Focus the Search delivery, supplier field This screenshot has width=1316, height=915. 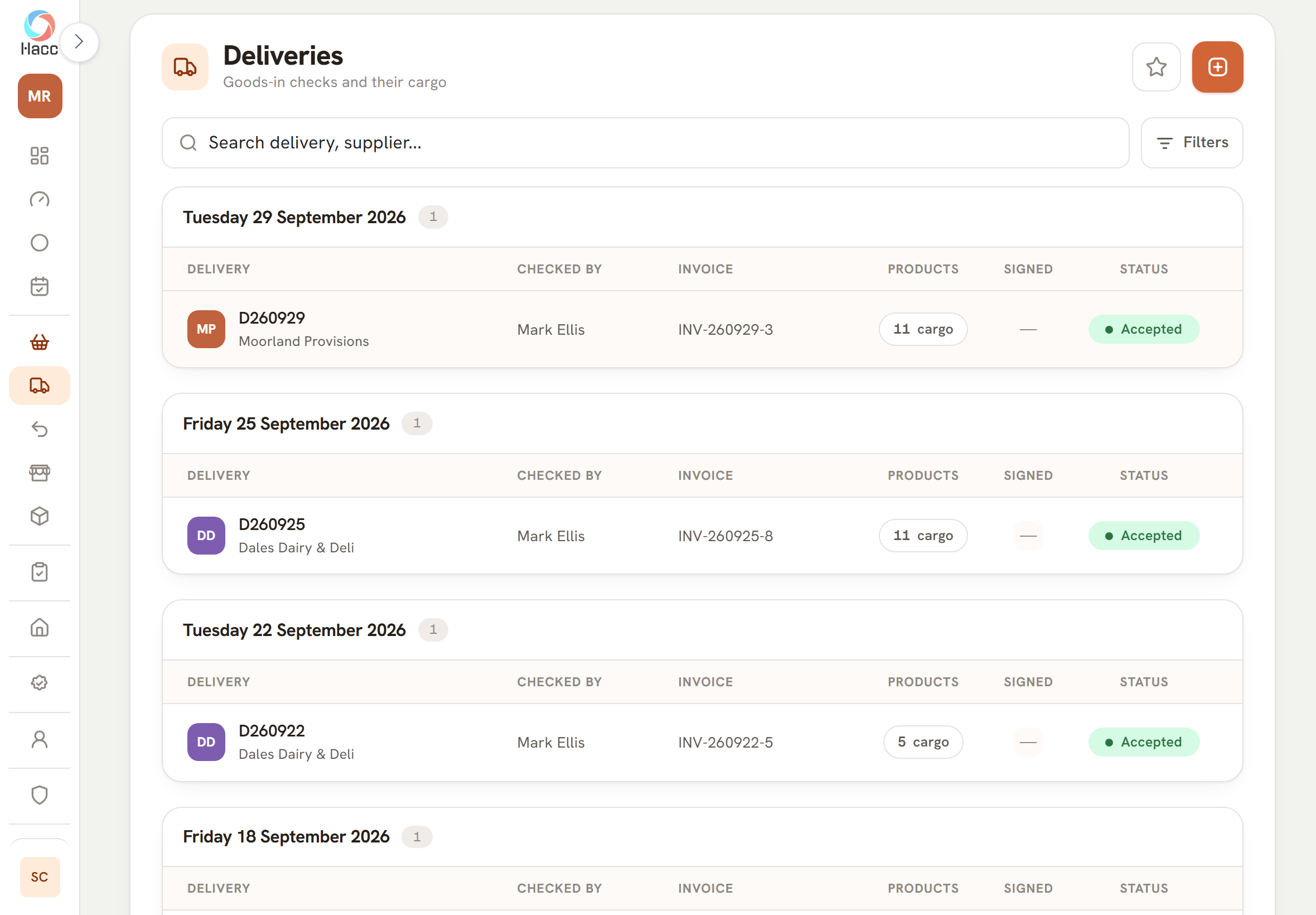coord(645,143)
